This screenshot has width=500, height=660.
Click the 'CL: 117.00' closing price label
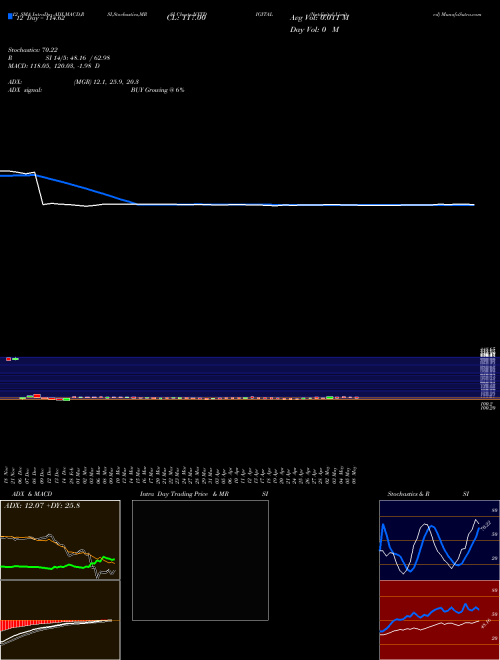coord(186,18)
